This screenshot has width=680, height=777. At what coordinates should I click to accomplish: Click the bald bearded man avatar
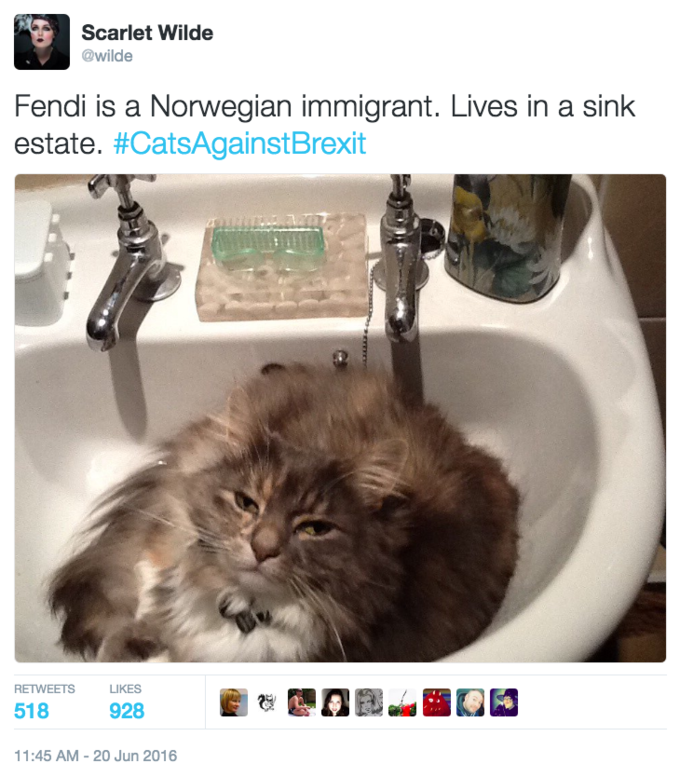click(470, 702)
